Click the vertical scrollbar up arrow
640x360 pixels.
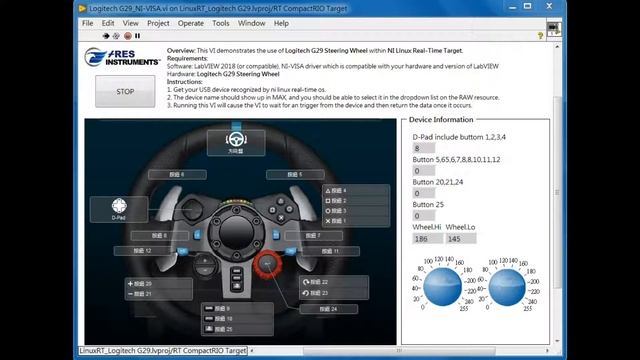pos(557,47)
